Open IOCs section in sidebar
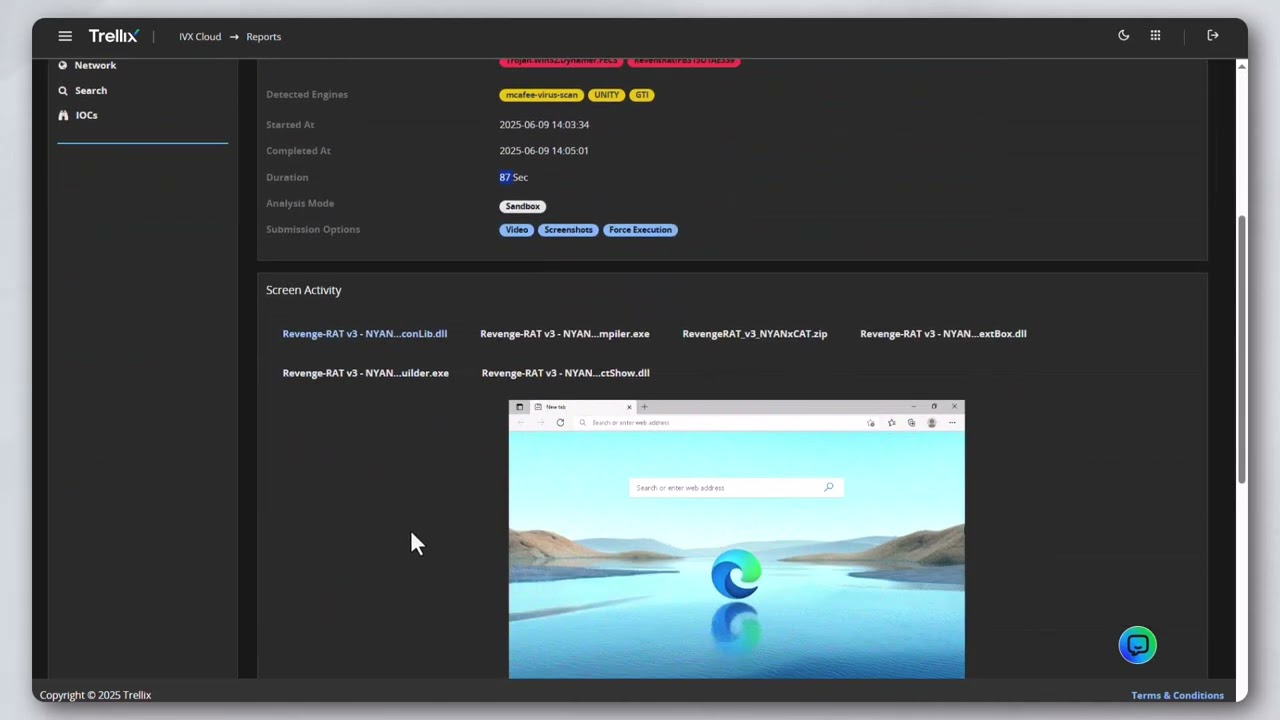 87,115
